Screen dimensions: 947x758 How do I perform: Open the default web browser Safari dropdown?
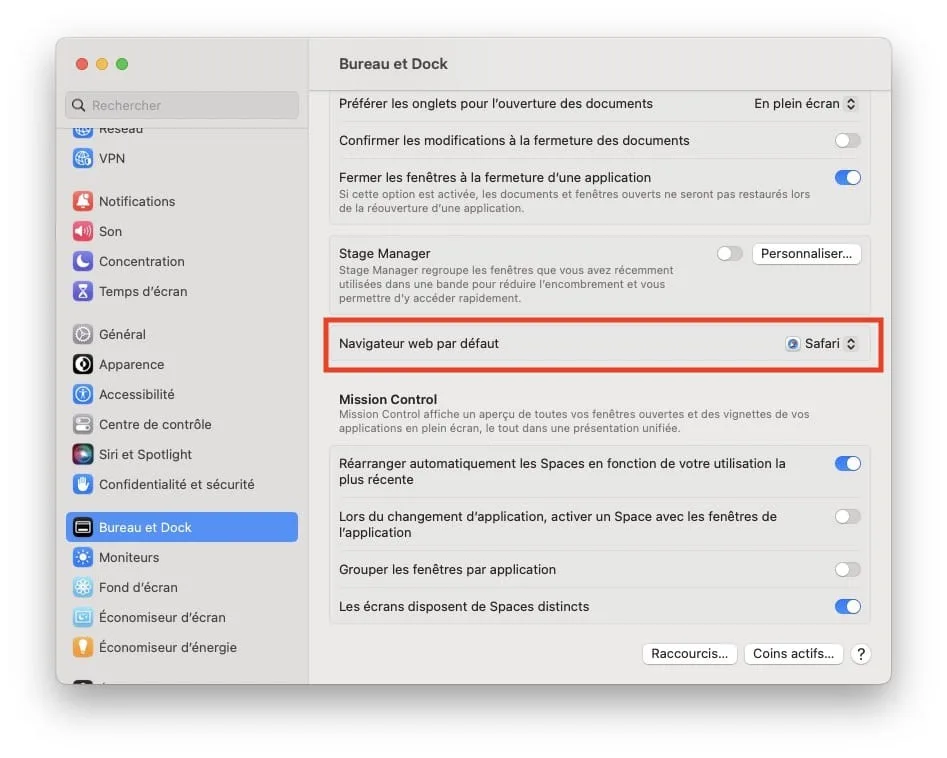pos(821,344)
